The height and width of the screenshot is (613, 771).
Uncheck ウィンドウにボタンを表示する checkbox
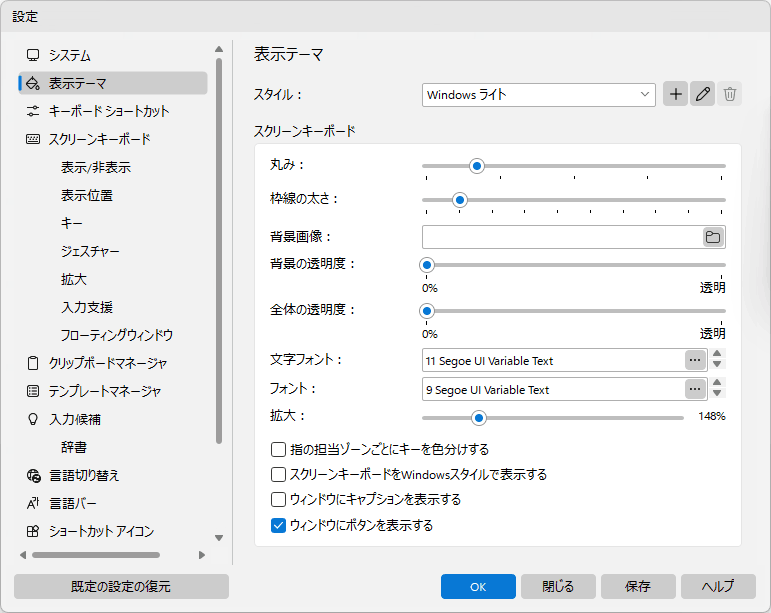pyautogui.click(x=278, y=525)
